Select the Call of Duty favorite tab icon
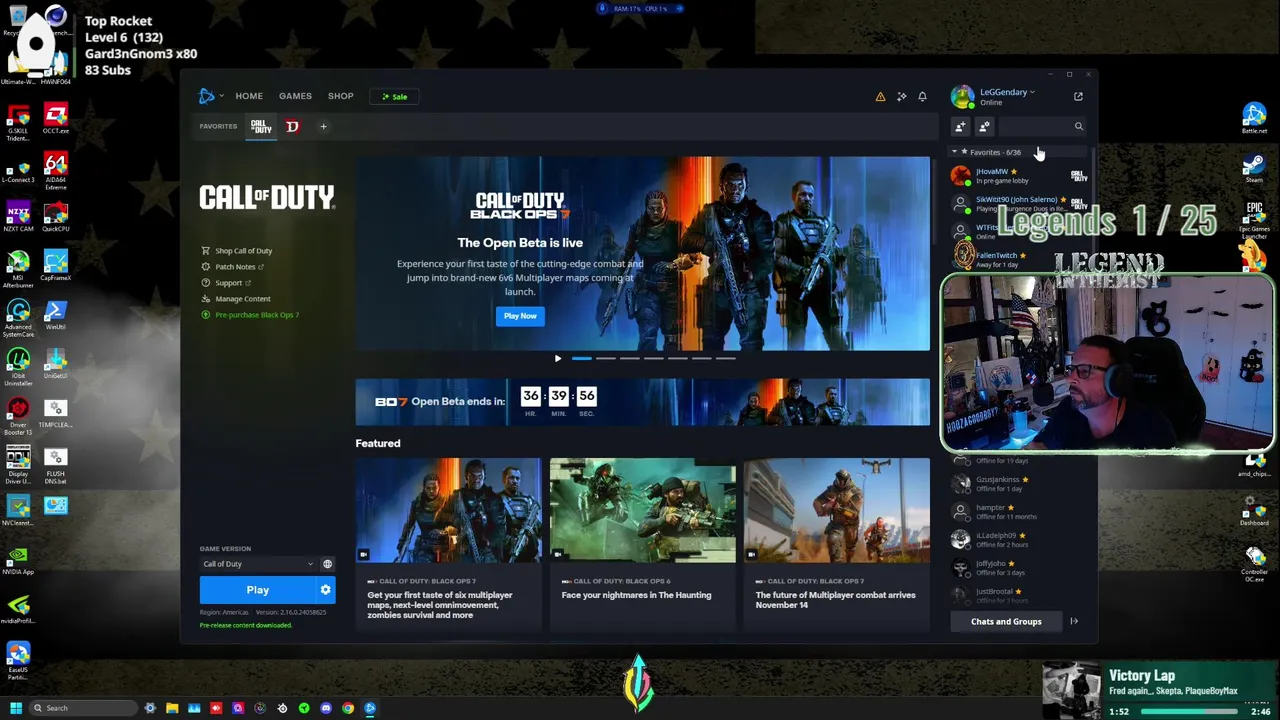The image size is (1280, 720). 260,126
